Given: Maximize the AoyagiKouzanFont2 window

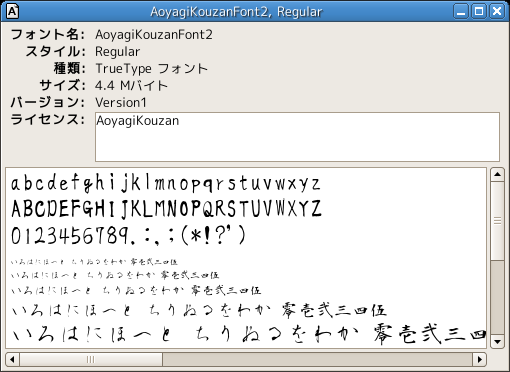Looking at the screenshot, I should tap(479, 11).
